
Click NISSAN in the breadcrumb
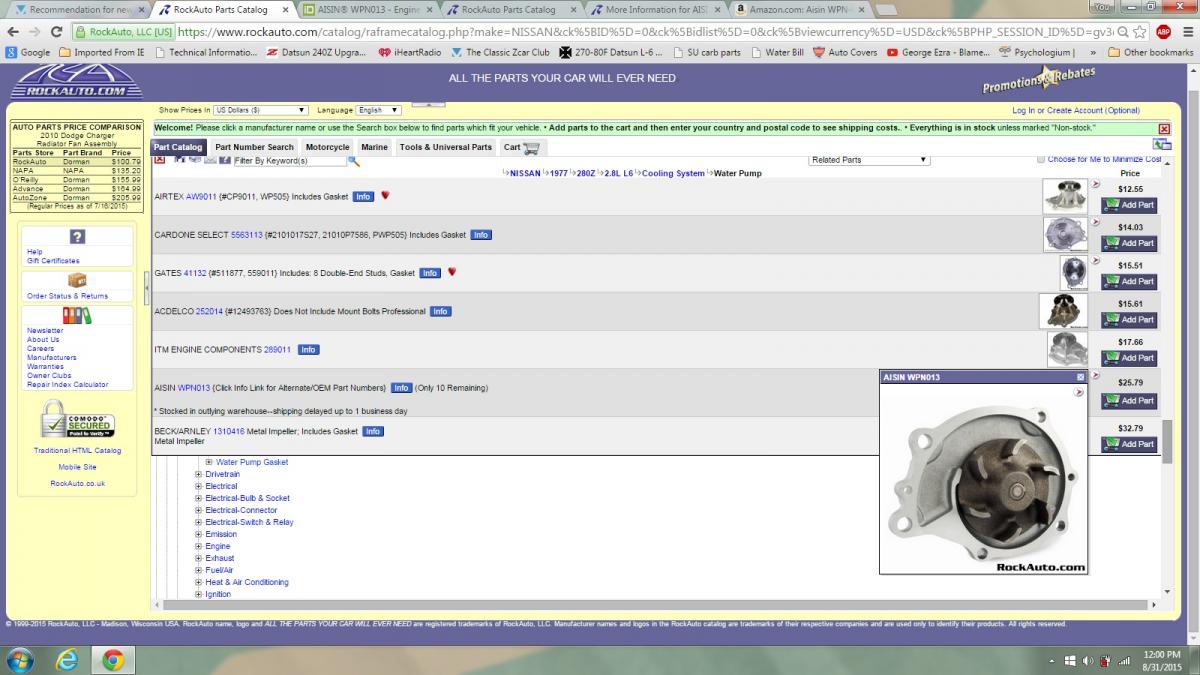click(525, 173)
